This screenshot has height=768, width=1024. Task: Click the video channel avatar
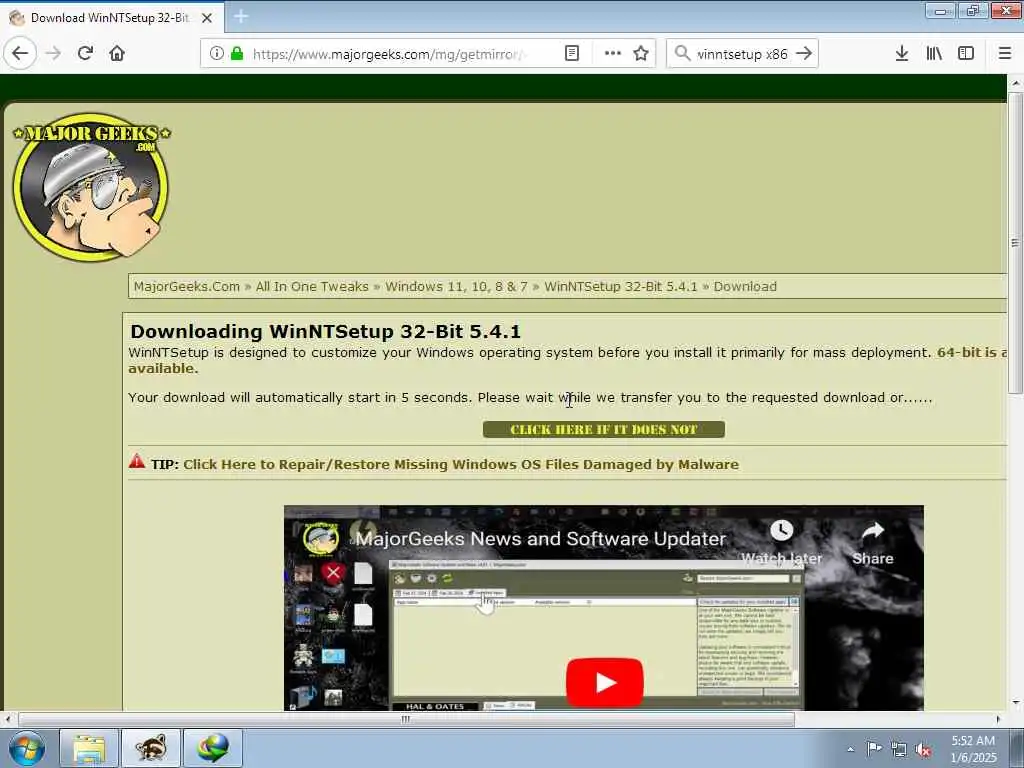click(321, 539)
